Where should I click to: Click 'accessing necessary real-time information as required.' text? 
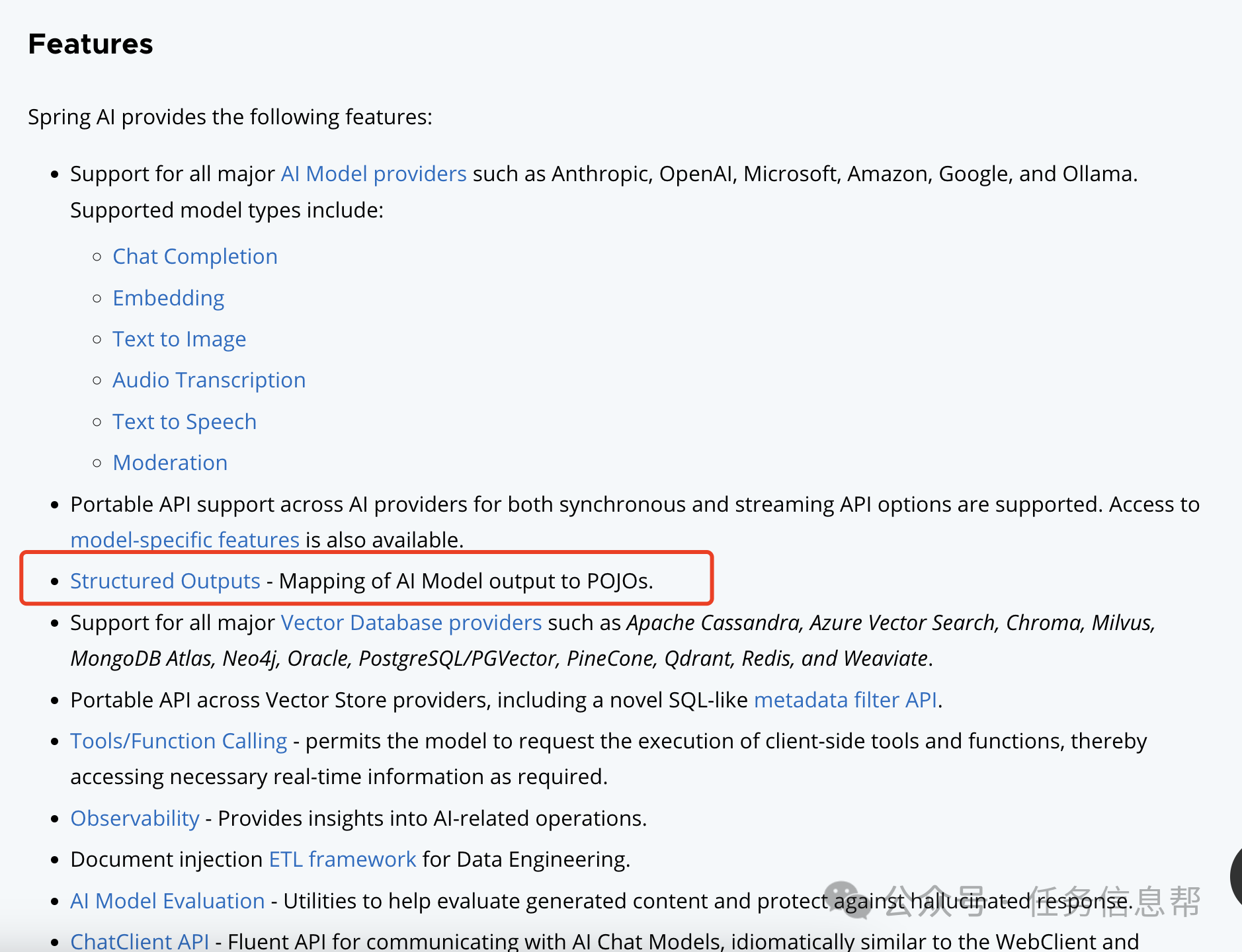339,777
